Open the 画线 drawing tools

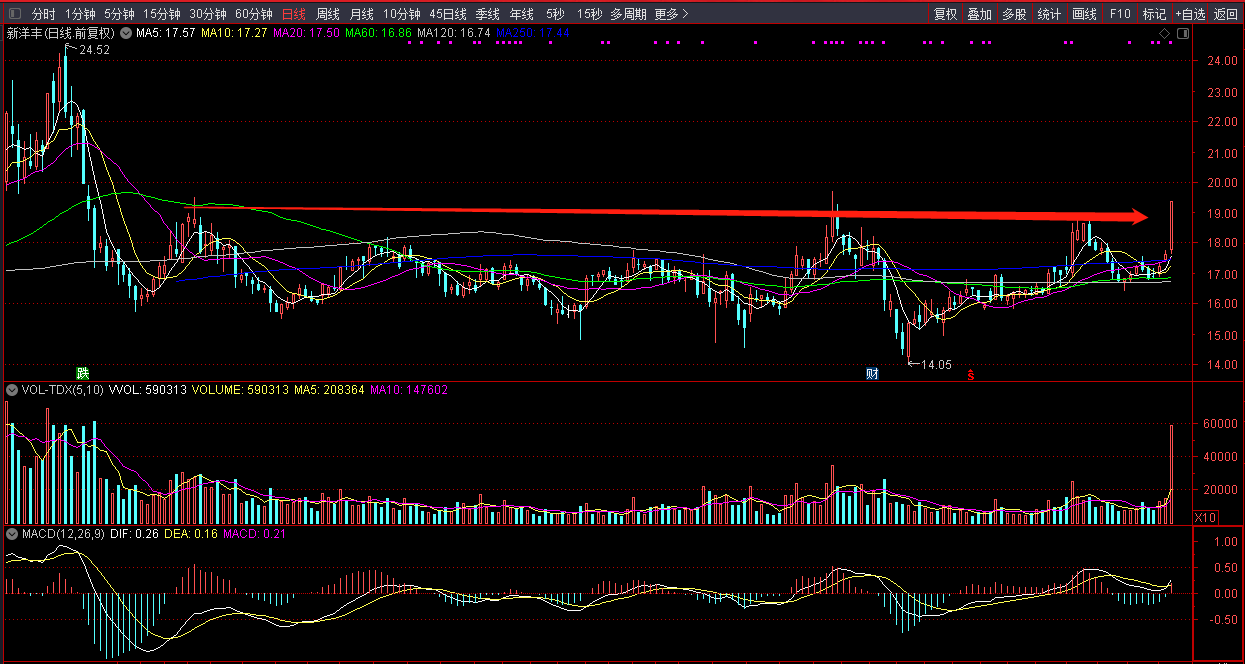click(x=1084, y=14)
